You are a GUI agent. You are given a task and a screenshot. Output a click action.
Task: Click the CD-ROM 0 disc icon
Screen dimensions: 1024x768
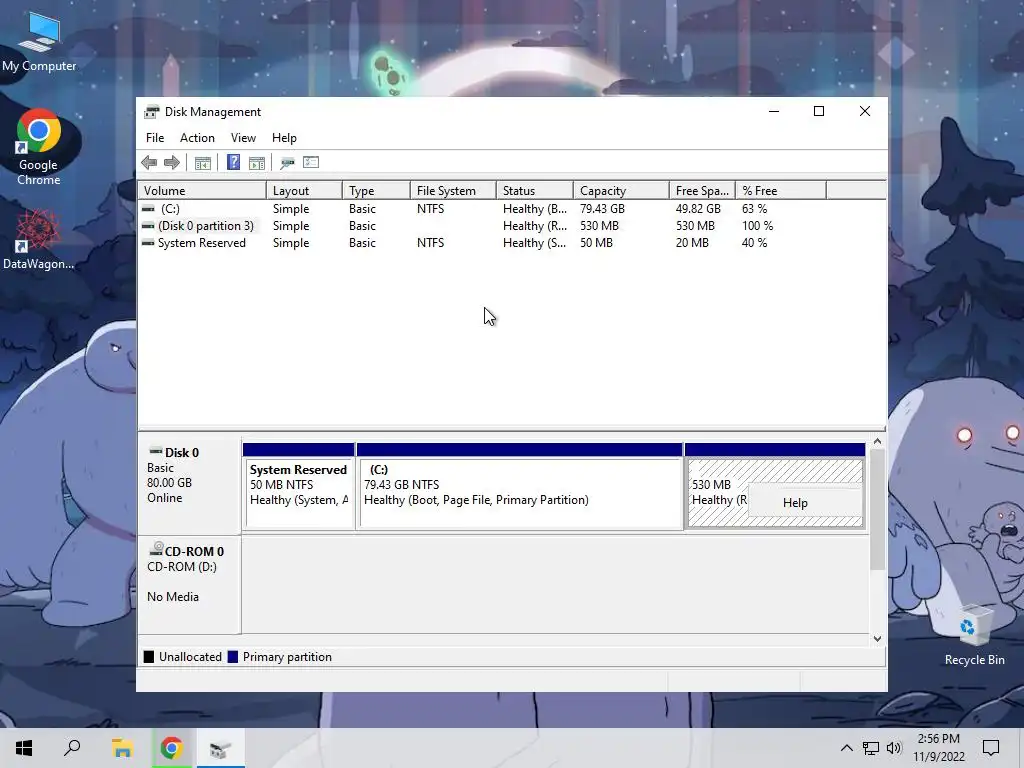(155, 549)
